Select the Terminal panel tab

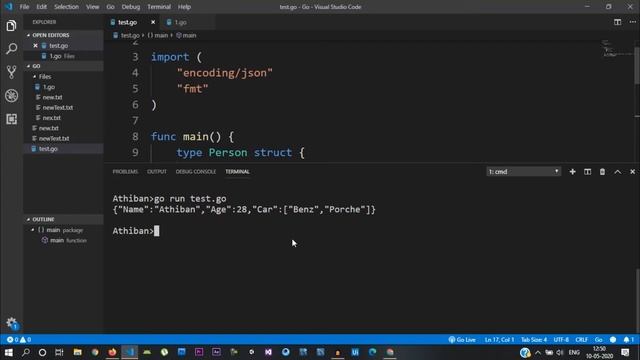tap(237, 172)
